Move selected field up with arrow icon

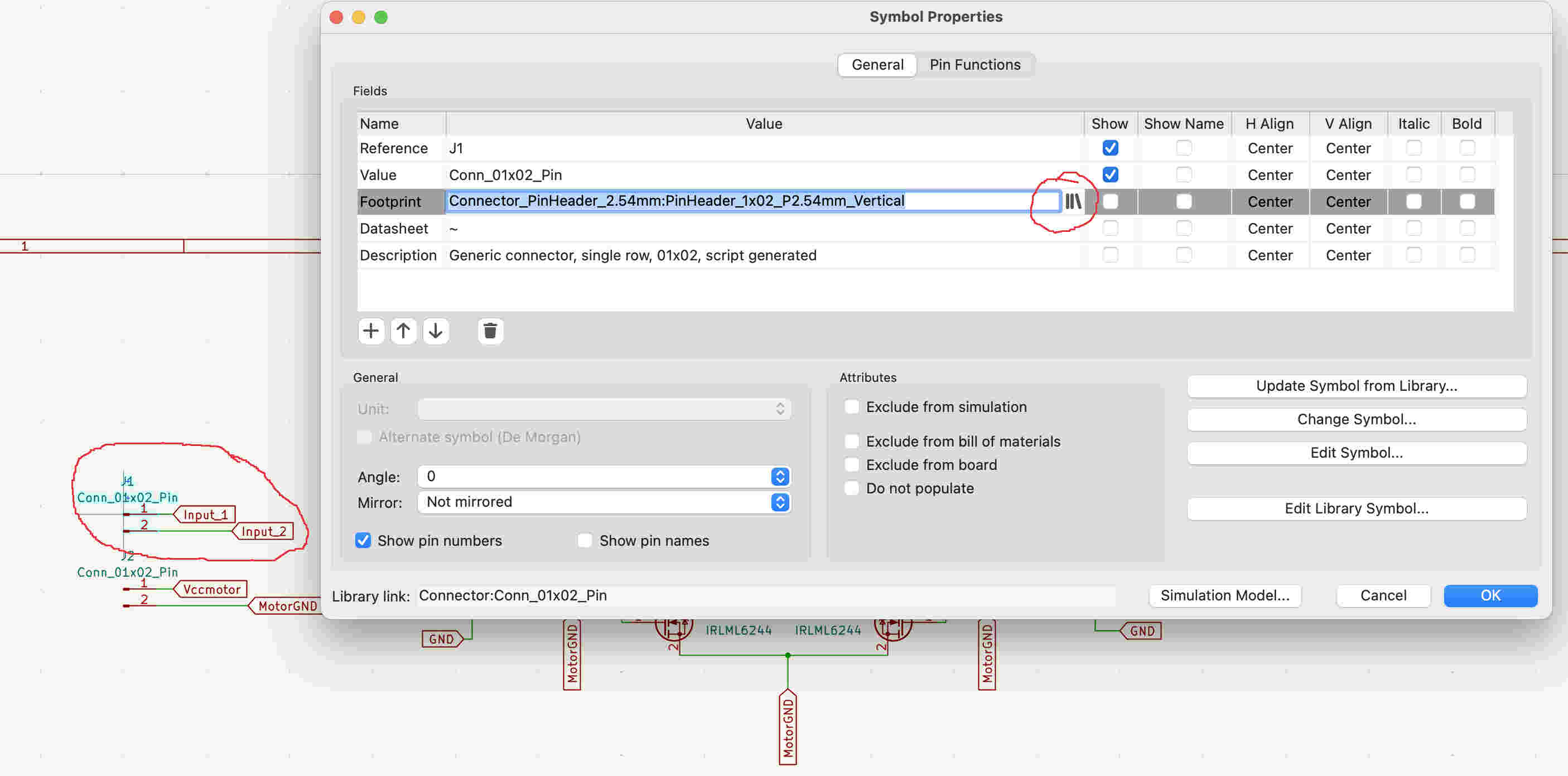point(403,331)
